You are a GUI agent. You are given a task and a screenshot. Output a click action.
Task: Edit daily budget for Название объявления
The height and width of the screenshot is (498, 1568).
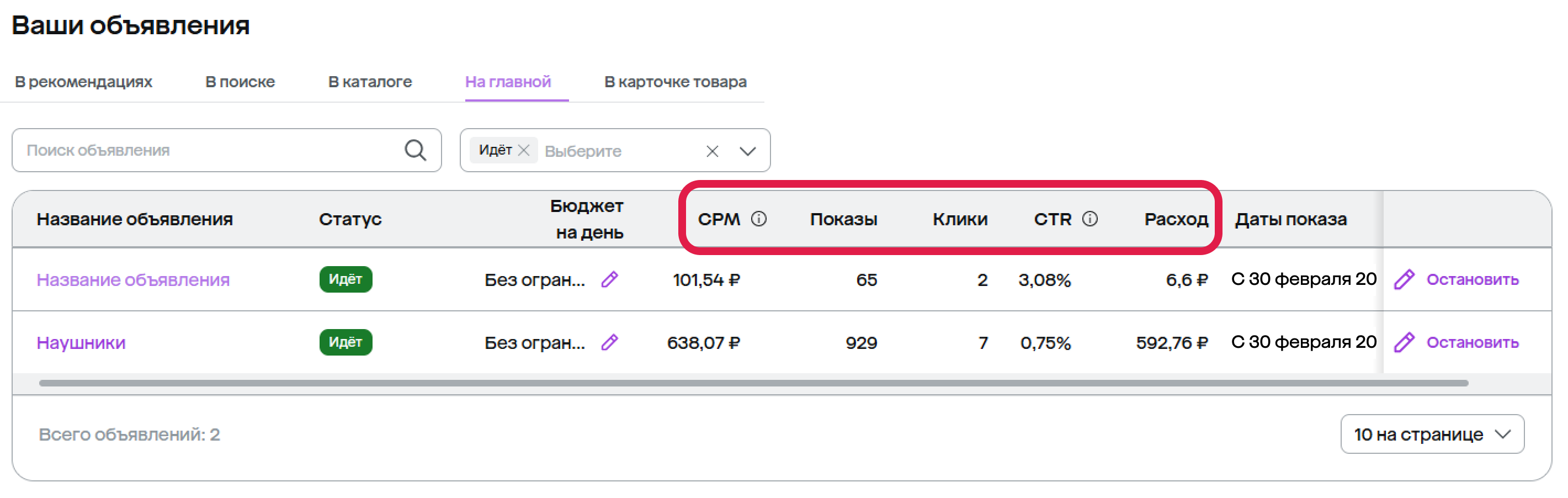[x=609, y=279]
